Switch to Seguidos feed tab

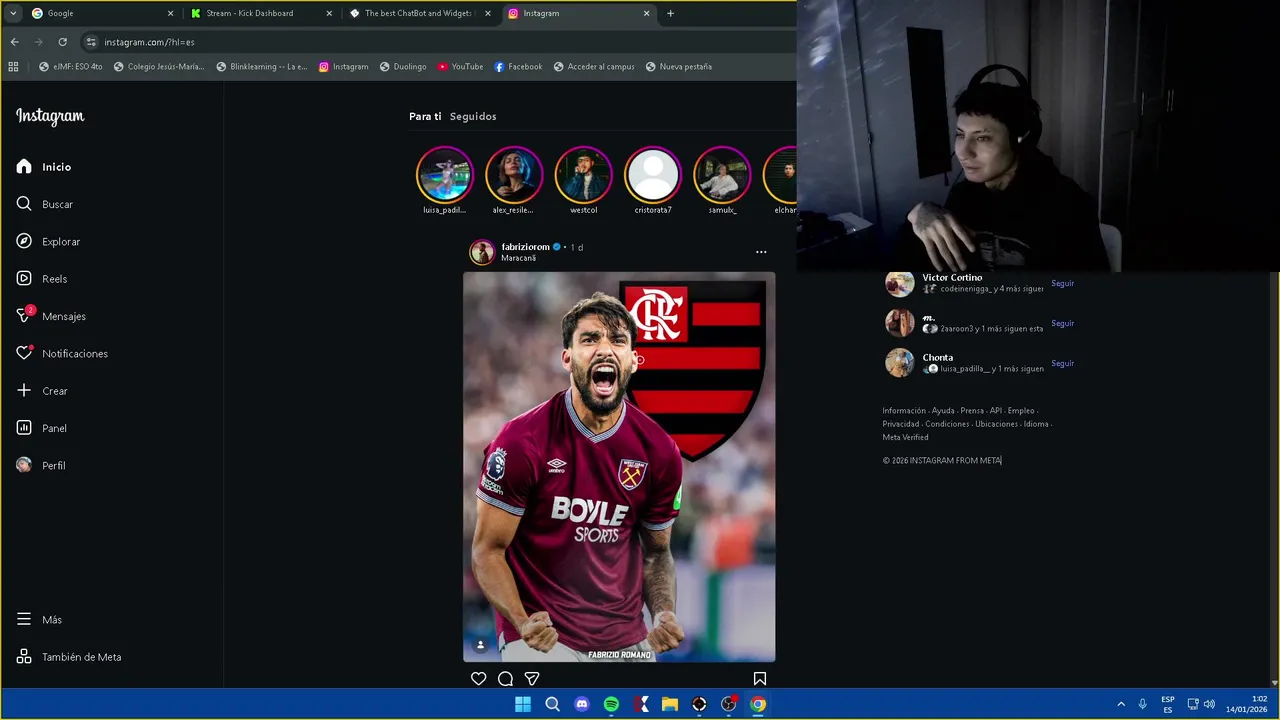pyautogui.click(x=473, y=117)
